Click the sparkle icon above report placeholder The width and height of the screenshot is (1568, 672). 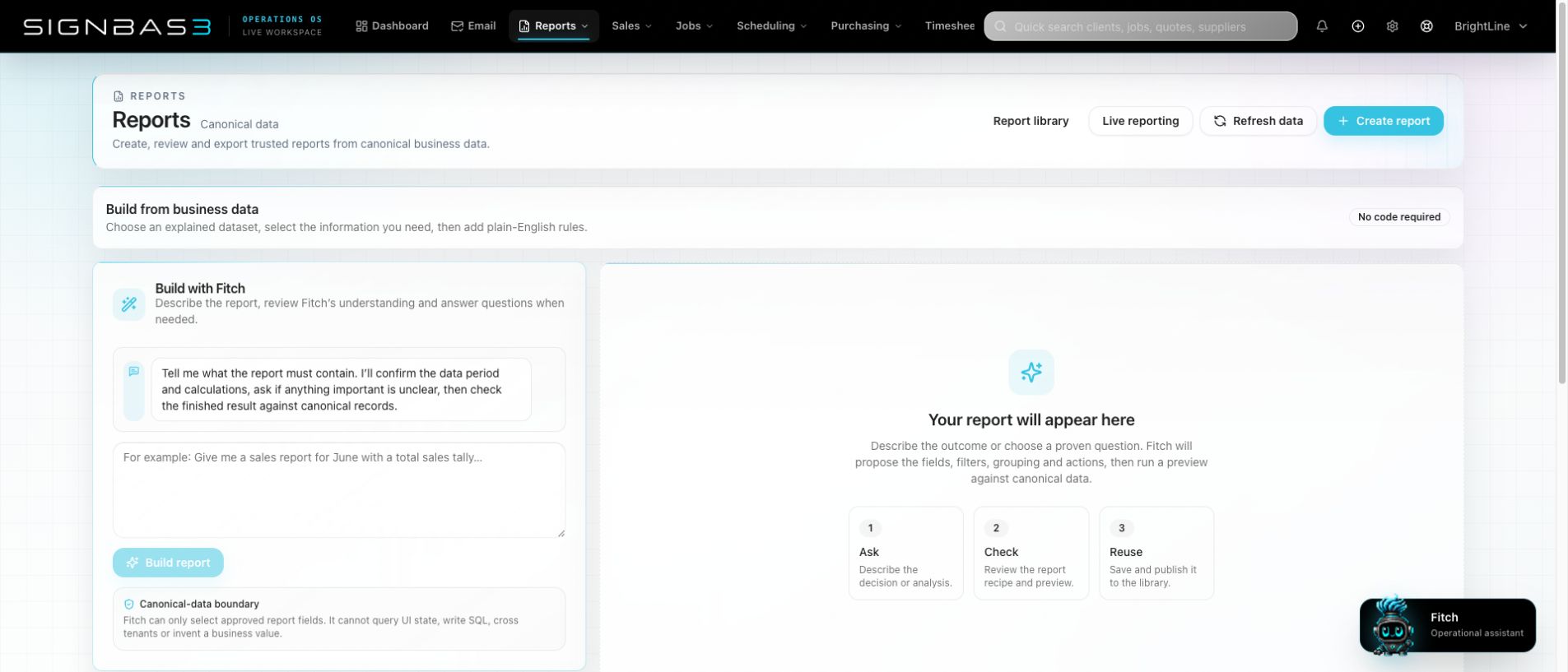pos(1031,373)
